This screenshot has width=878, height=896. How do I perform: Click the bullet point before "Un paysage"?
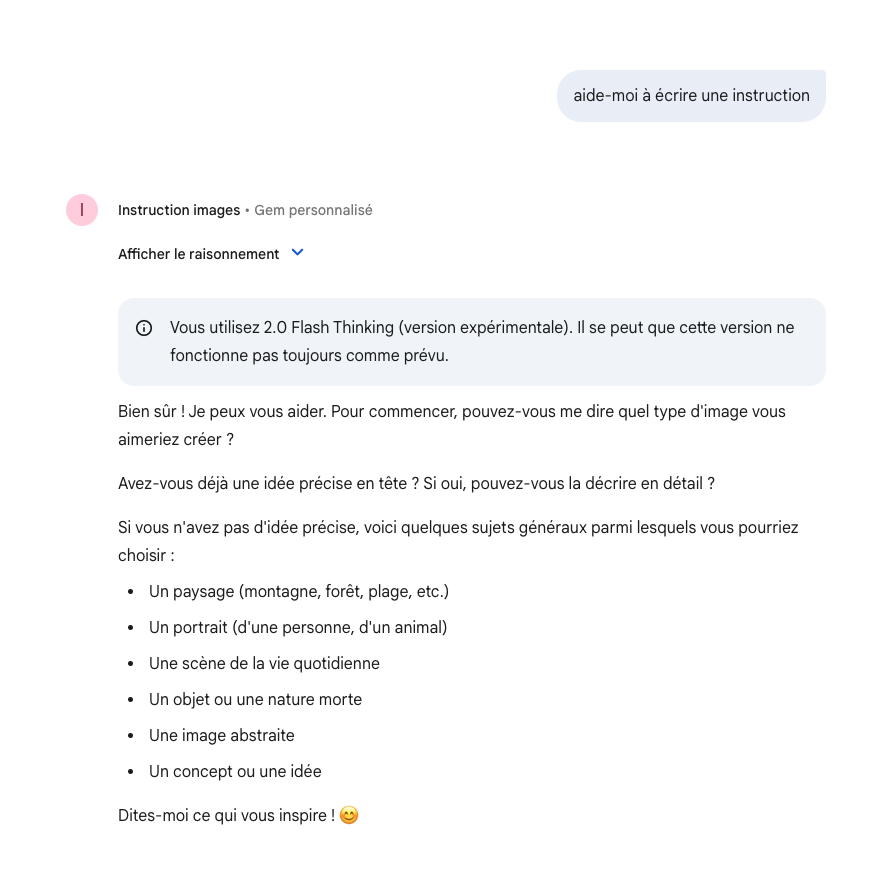click(x=131, y=592)
